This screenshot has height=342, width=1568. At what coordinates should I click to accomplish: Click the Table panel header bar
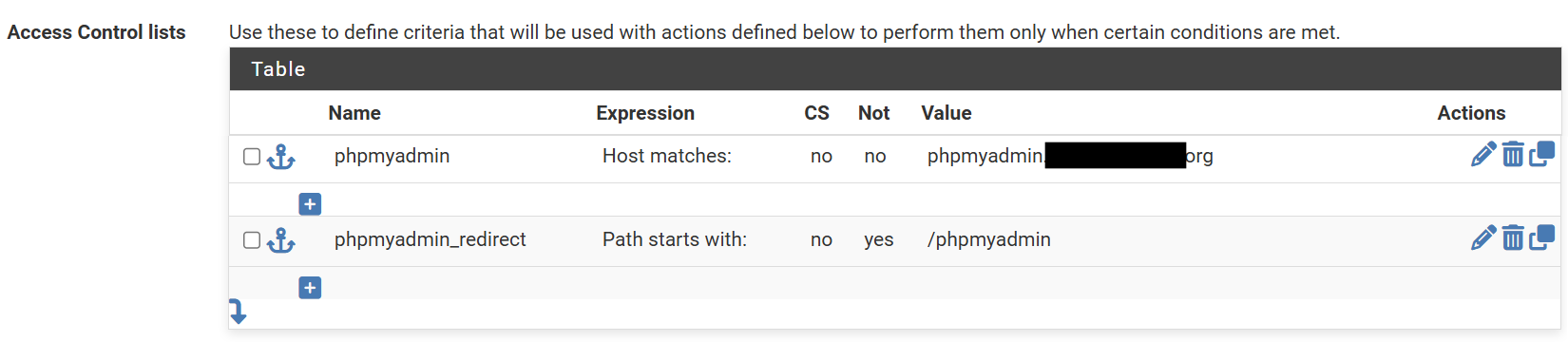coord(895,69)
